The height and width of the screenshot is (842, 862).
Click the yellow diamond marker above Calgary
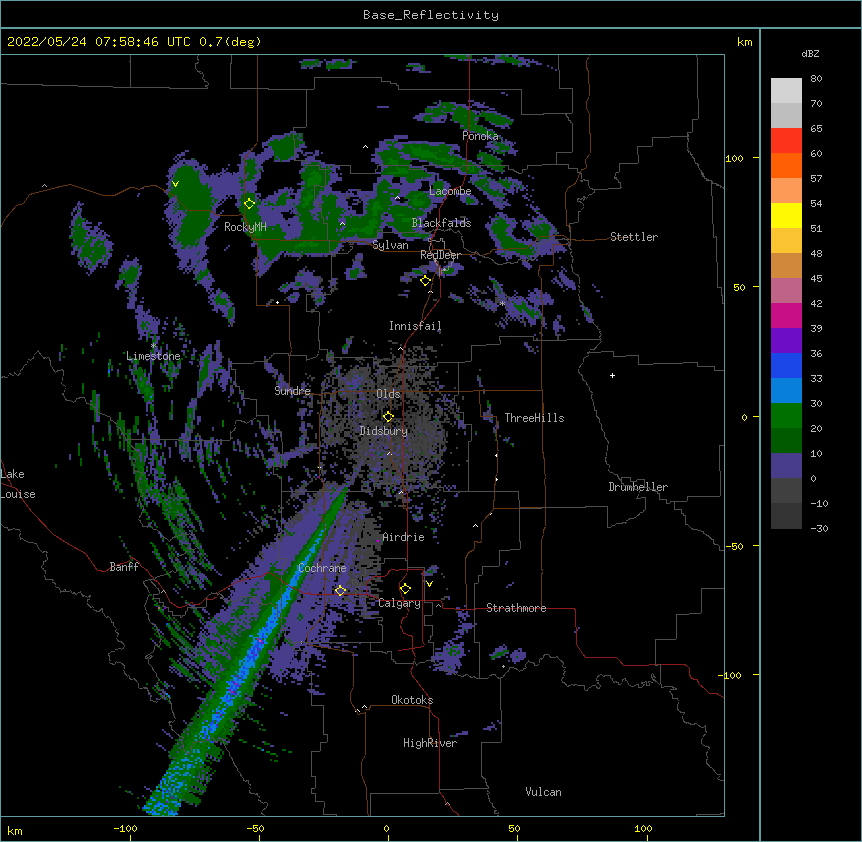[405, 589]
